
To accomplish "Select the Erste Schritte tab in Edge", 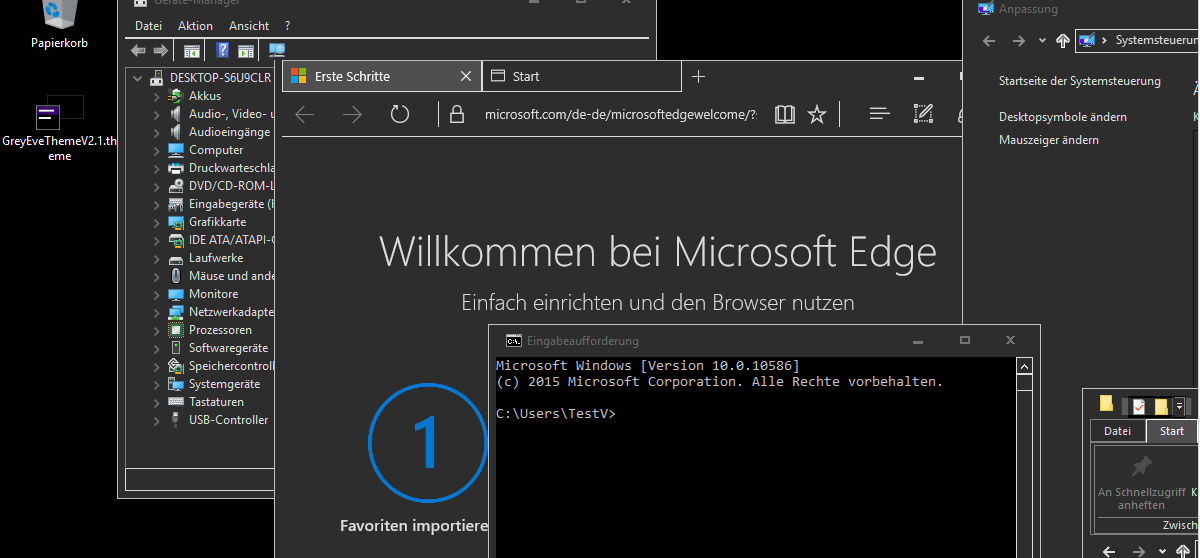I will pos(381,76).
